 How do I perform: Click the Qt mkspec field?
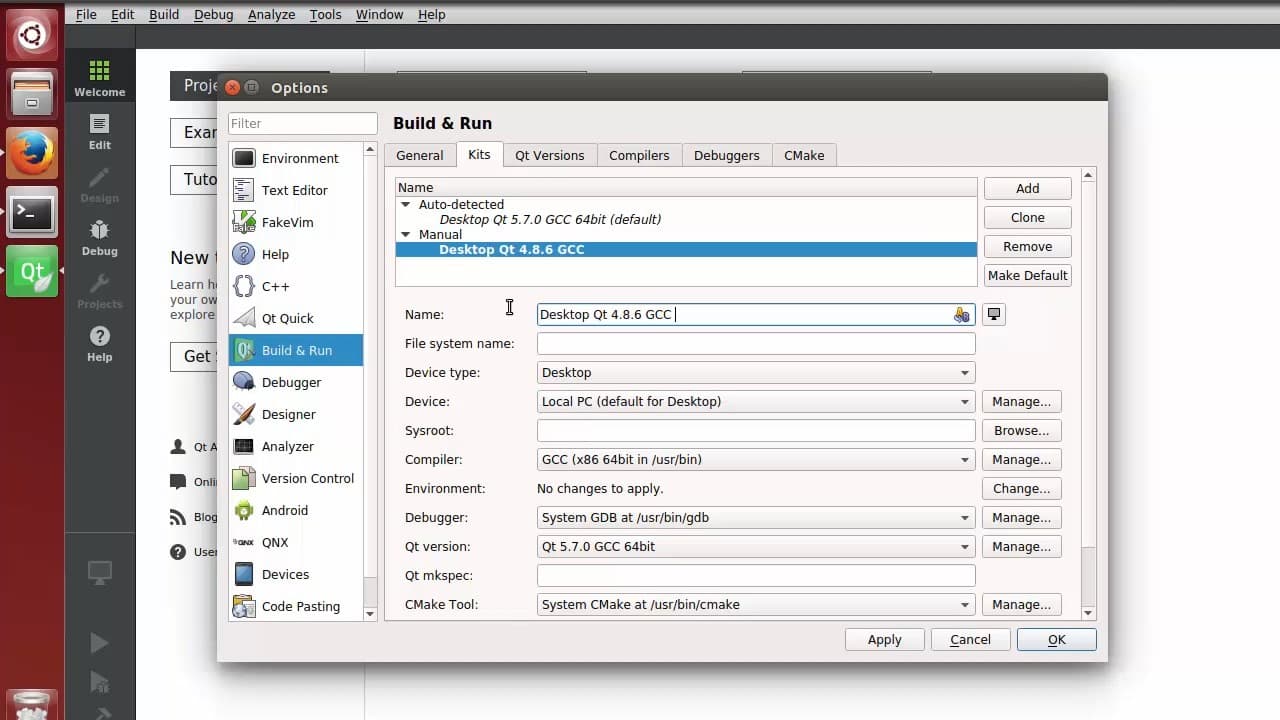click(756, 576)
